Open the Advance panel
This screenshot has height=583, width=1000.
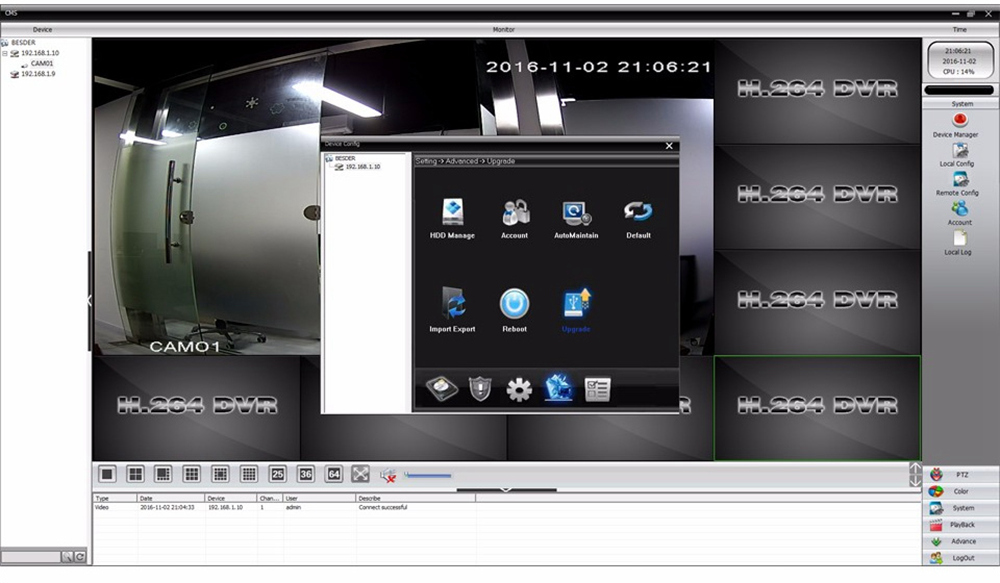click(x=961, y=541)
